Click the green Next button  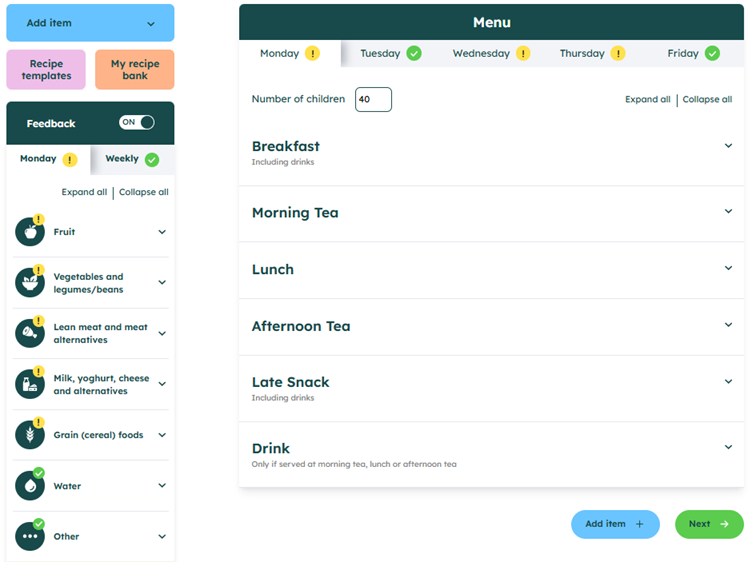coord(709,524)
